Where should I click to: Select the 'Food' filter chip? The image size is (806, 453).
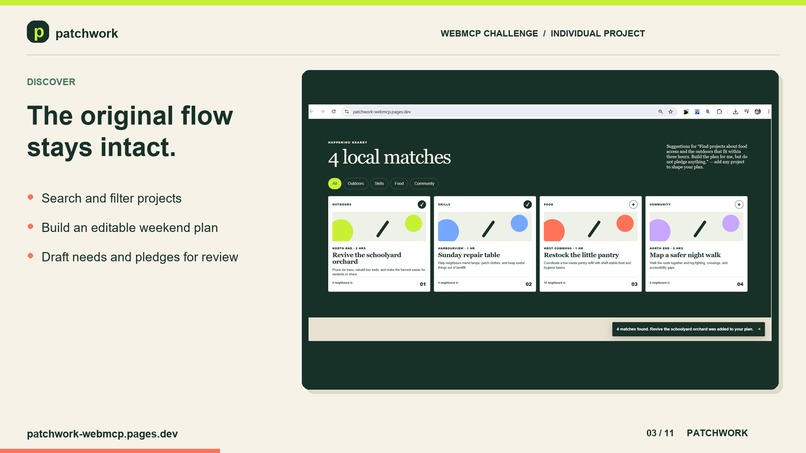(399, 184)
